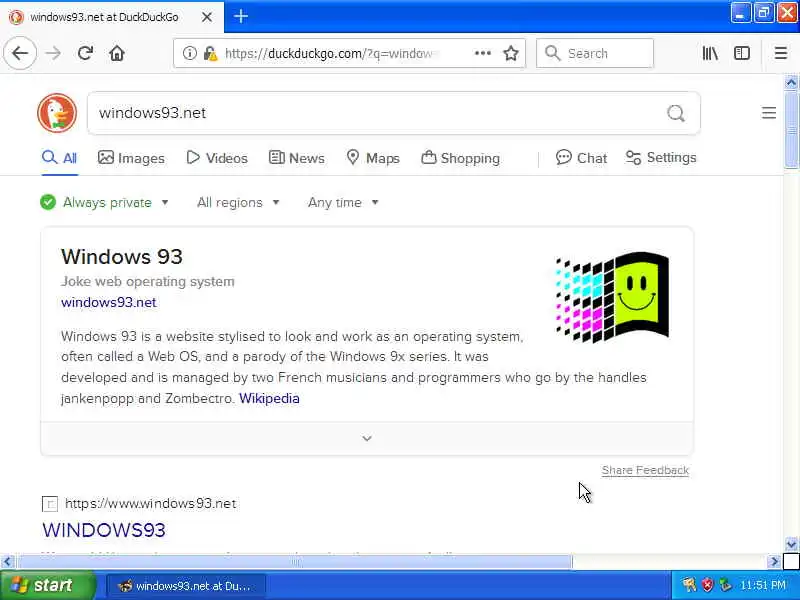Close the windows93.net DuckDuckGo tab
Screen dimensions: 800x600
(207, 17)
